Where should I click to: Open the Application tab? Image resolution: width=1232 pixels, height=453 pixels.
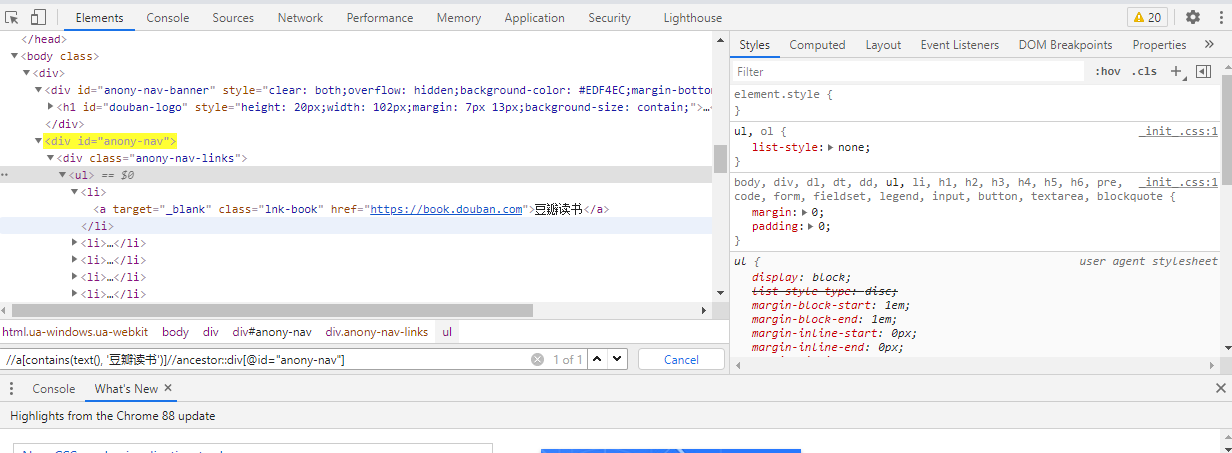click(535, 18)
